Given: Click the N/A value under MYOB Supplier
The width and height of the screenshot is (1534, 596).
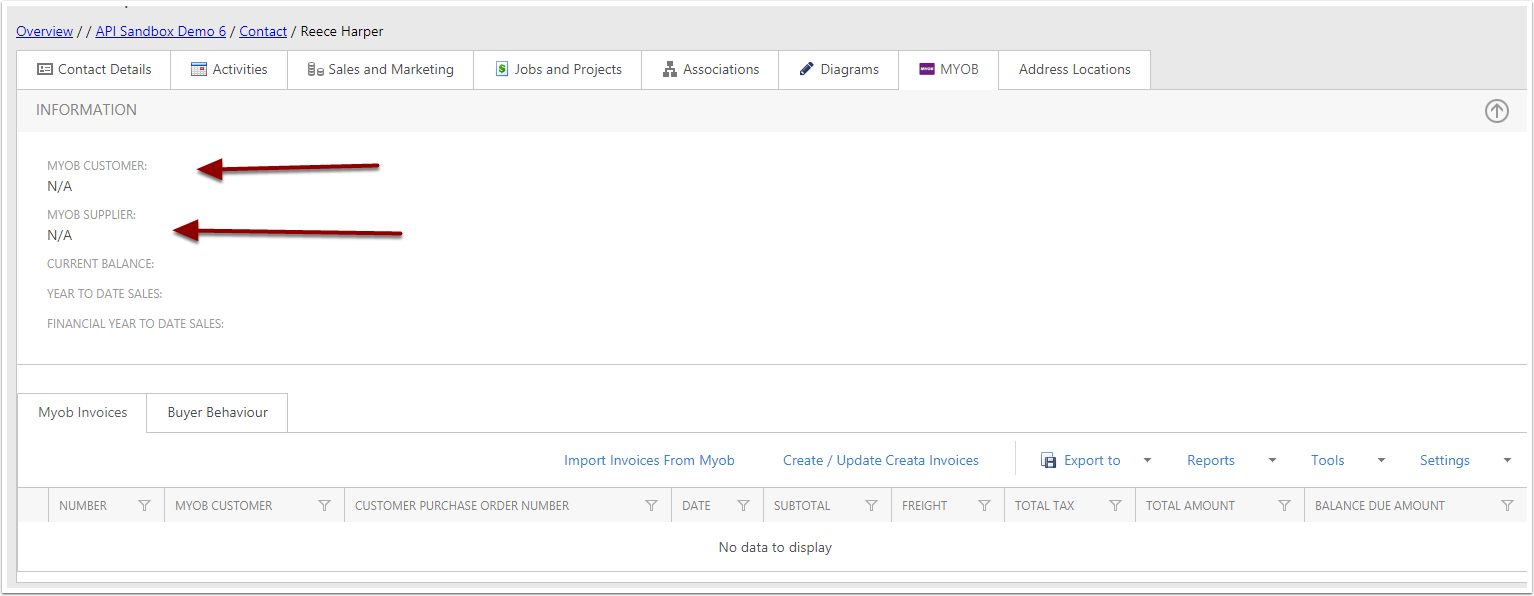Looking at the screenshot, I should pos(59,235).
